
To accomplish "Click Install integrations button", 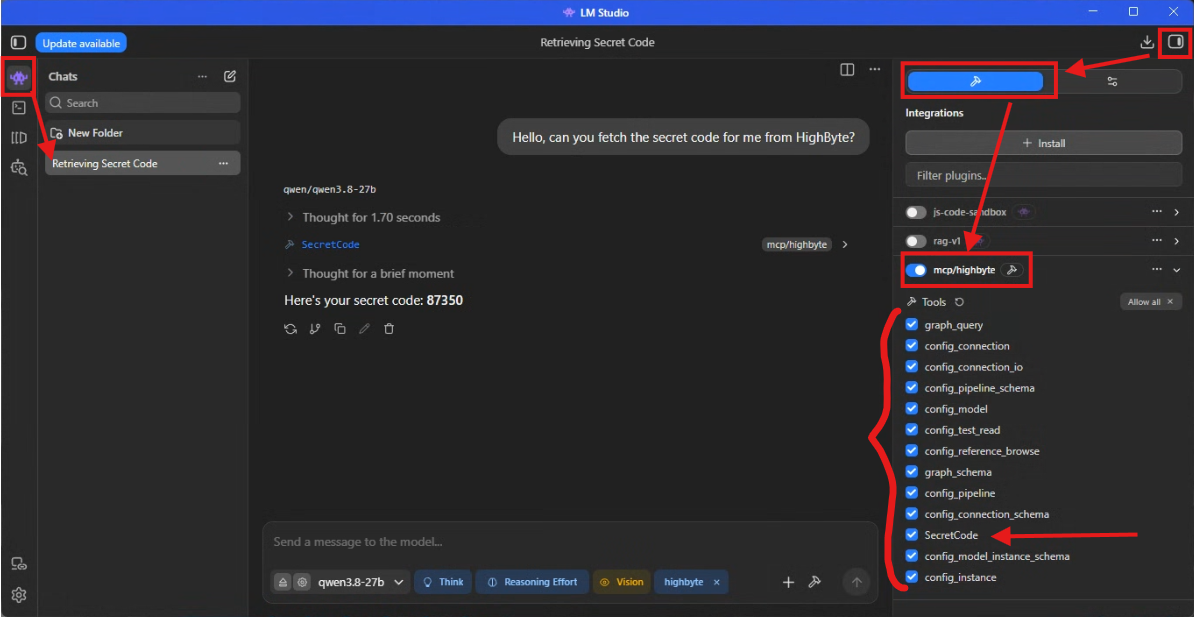I will [1043, 142].
